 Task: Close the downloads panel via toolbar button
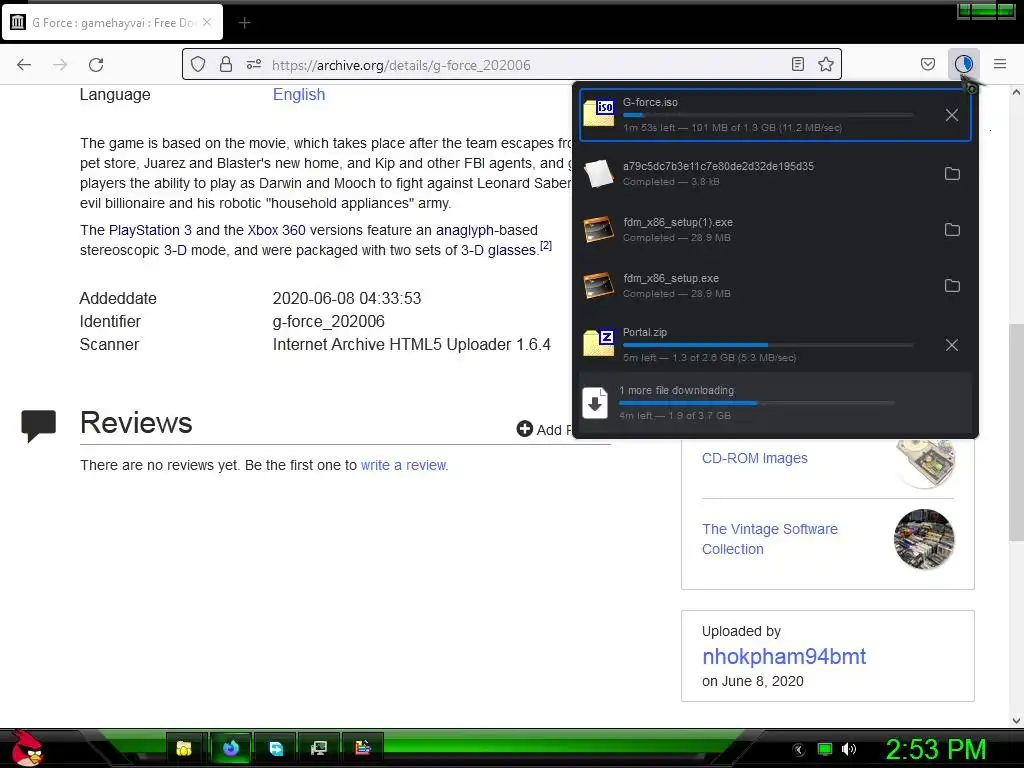coord(963,64)
